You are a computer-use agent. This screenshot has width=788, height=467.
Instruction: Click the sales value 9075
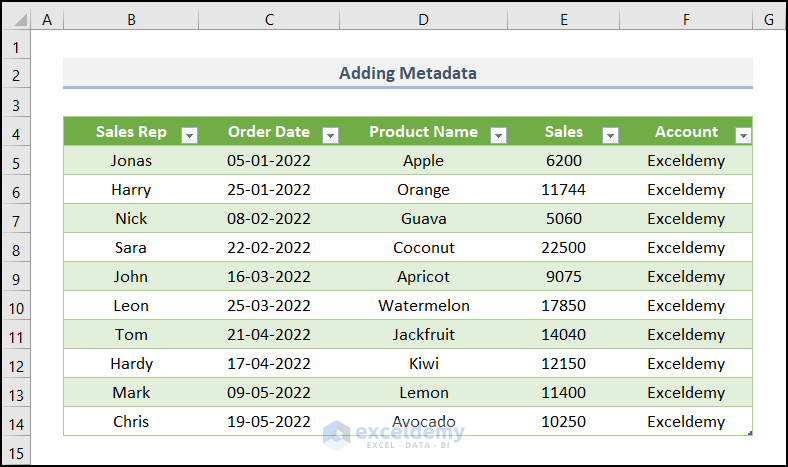(564, 277)
